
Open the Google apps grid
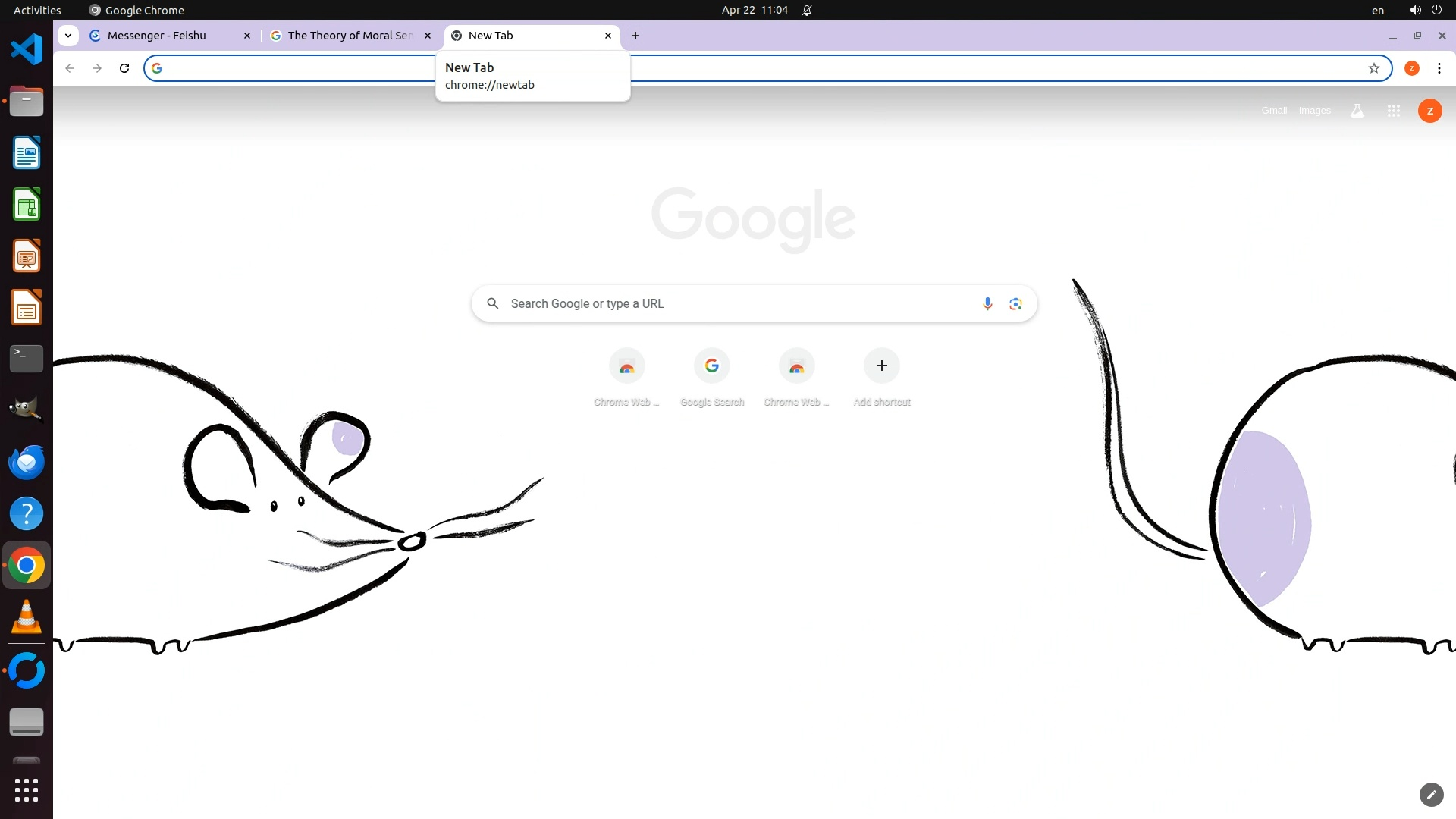pos(1394,111)
